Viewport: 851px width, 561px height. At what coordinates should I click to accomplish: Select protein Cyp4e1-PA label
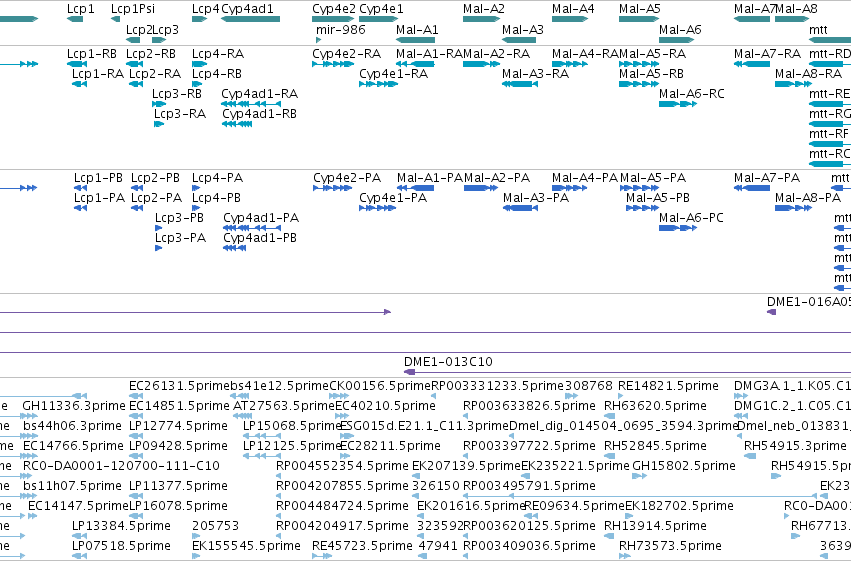(393, 198)
